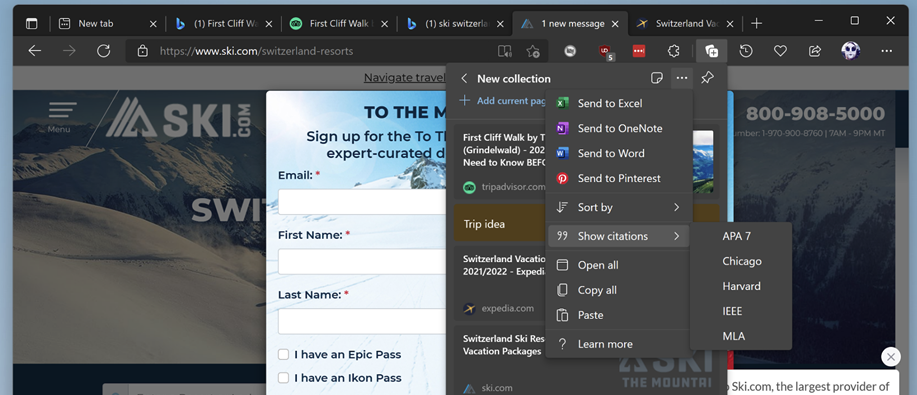Select Open all in the menu
The height and width of the screenshot is (395, 917).
(x=619, y=265)
